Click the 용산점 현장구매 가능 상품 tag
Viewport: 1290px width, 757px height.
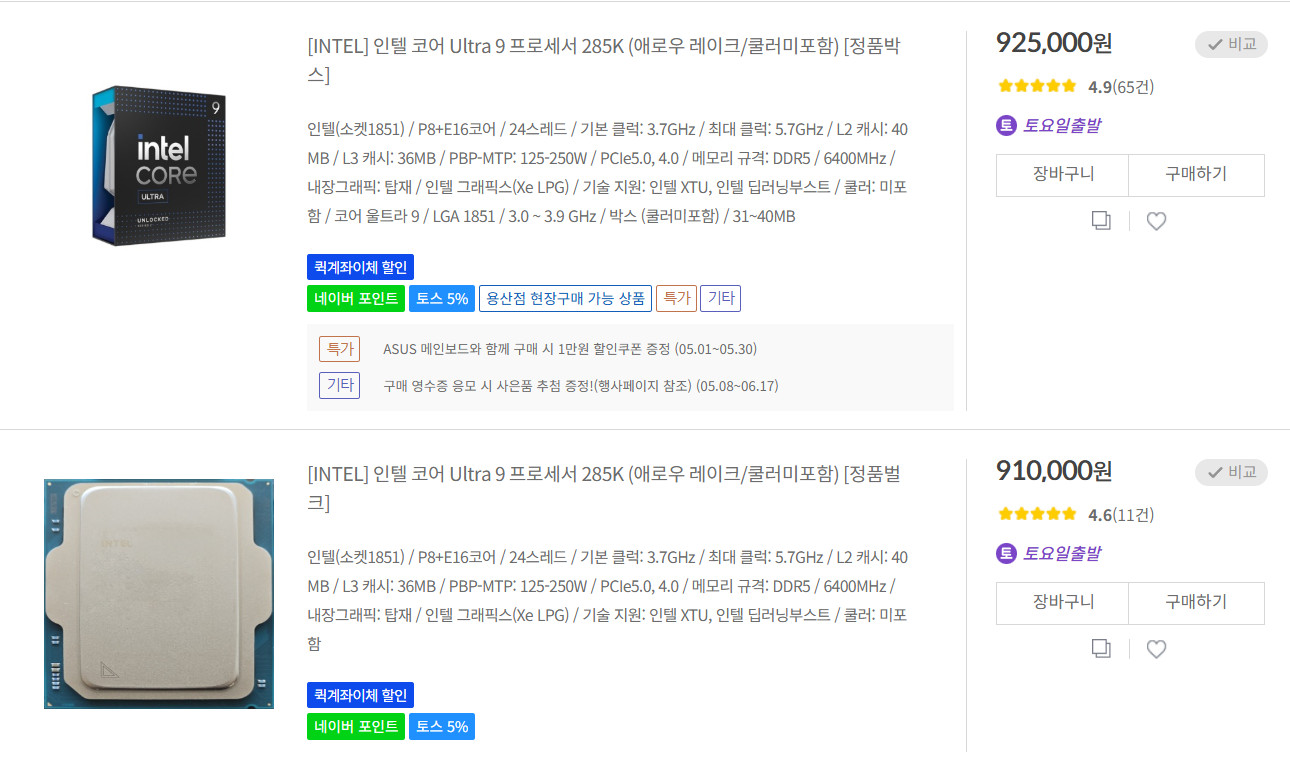point(565,298)
